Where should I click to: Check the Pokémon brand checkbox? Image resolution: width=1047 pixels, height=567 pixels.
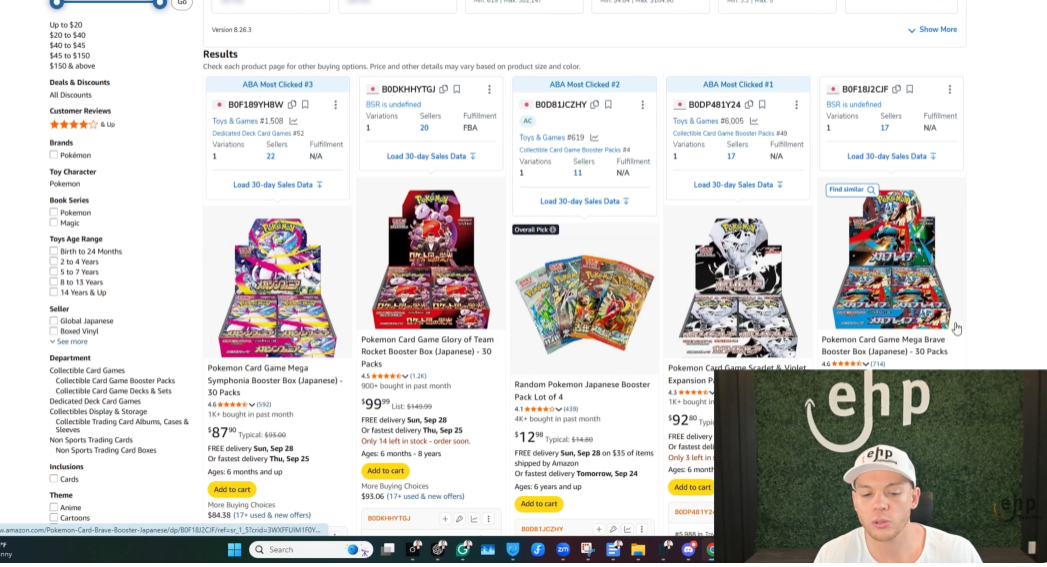pyautogui.click(x=53, y=155)
